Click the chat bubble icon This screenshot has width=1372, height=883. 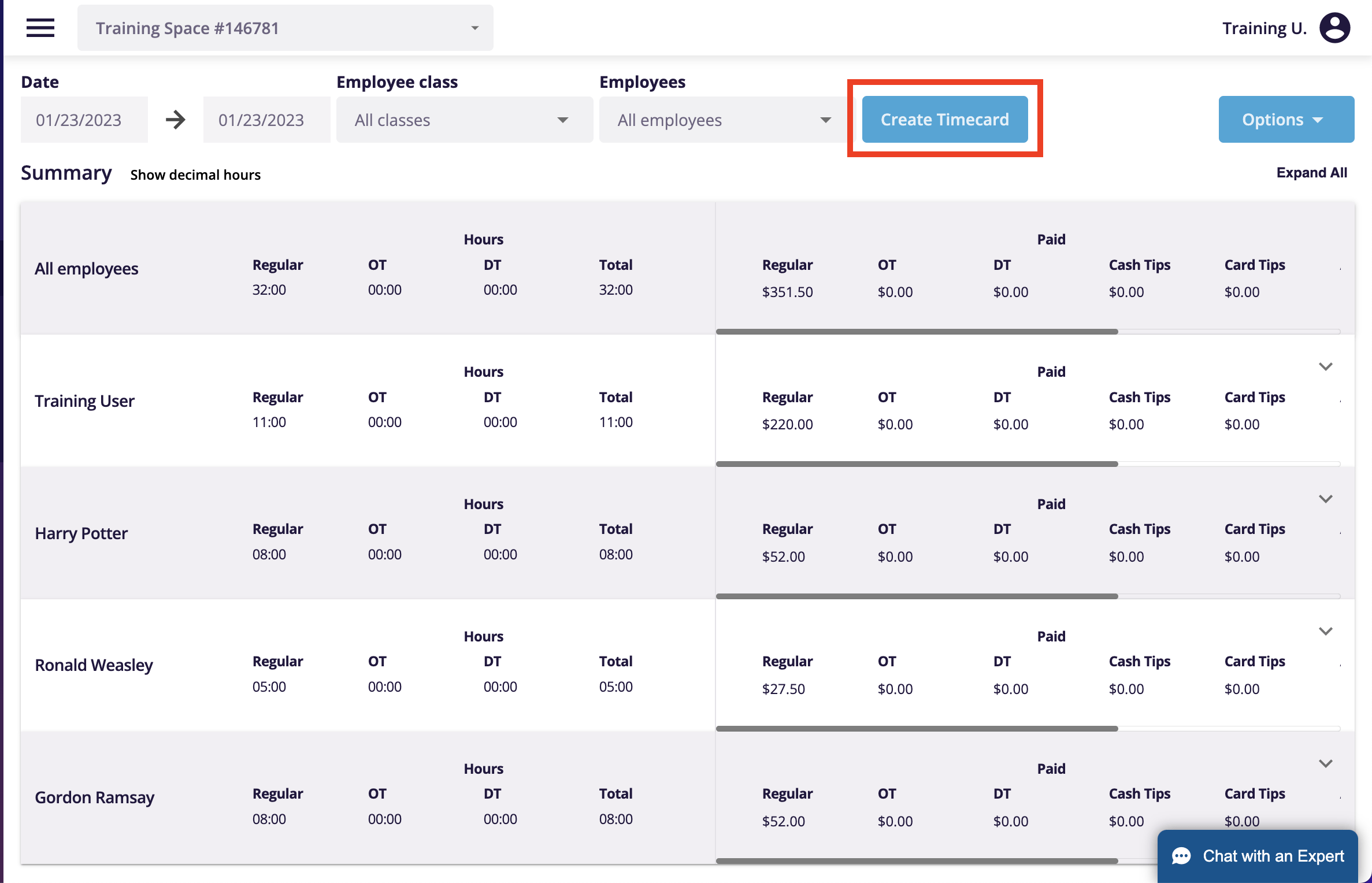pos(1181,856)
